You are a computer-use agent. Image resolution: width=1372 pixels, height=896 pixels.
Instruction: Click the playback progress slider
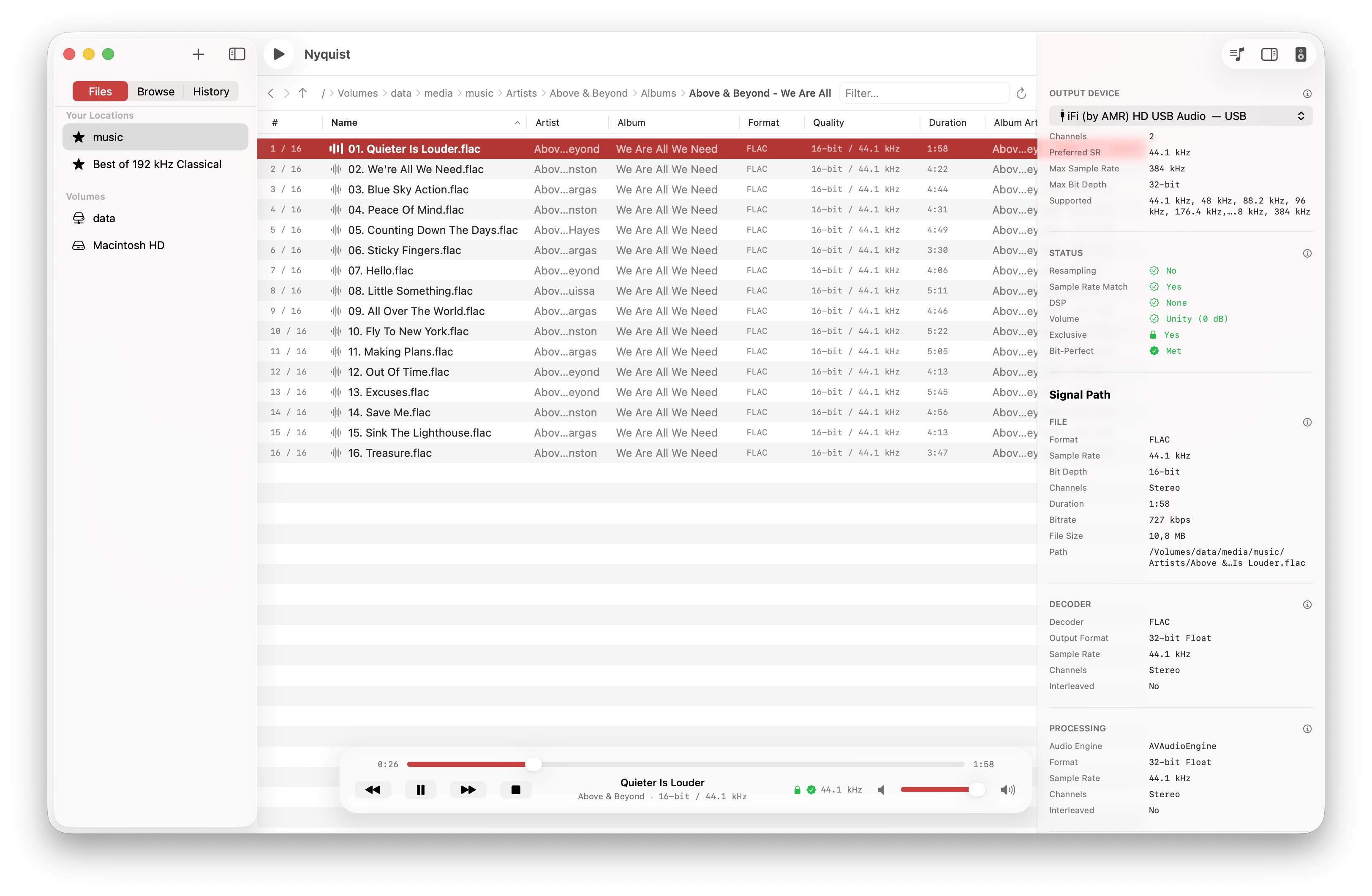[686, 764]
